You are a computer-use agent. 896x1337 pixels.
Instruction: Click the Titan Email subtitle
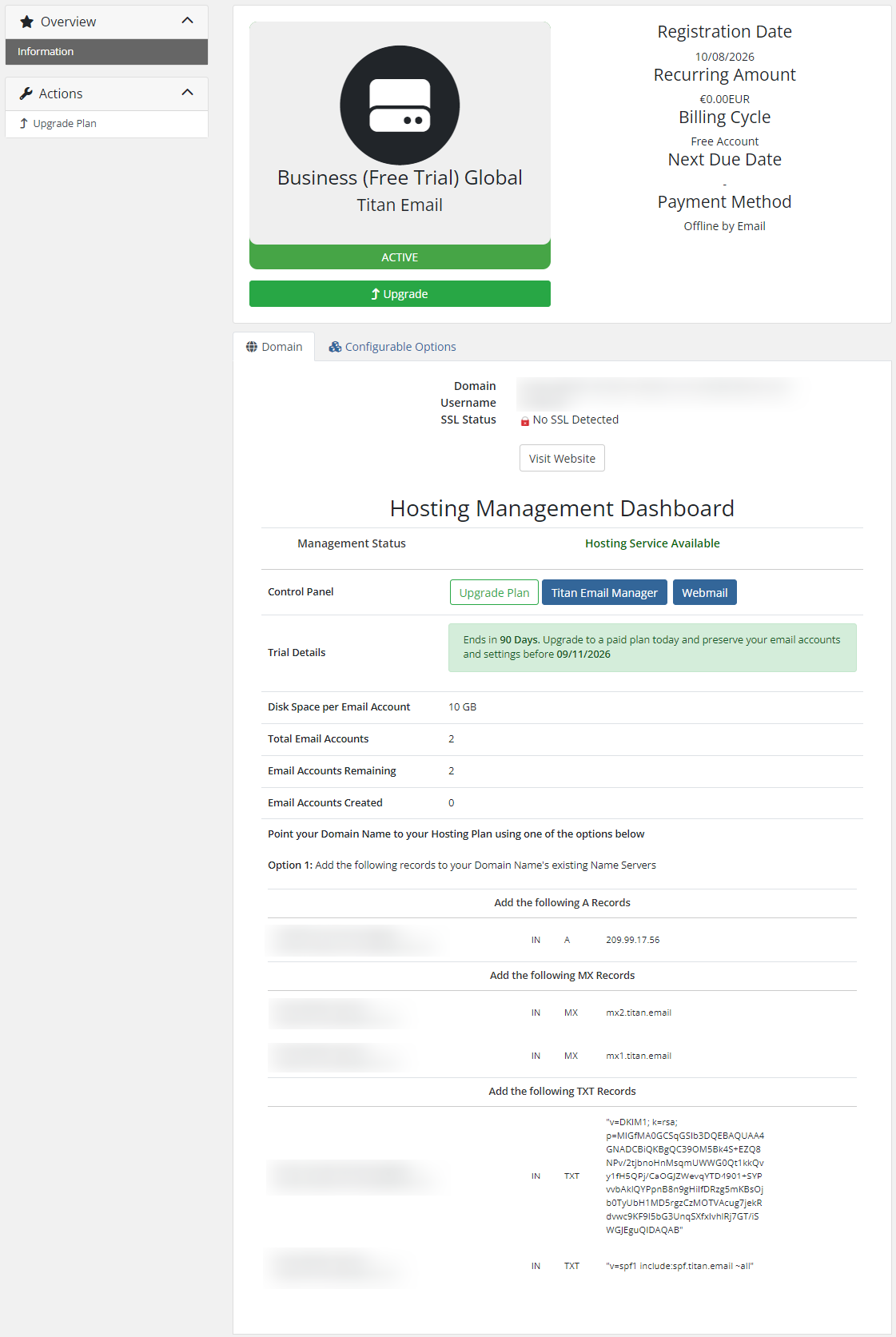coord(400,205)
